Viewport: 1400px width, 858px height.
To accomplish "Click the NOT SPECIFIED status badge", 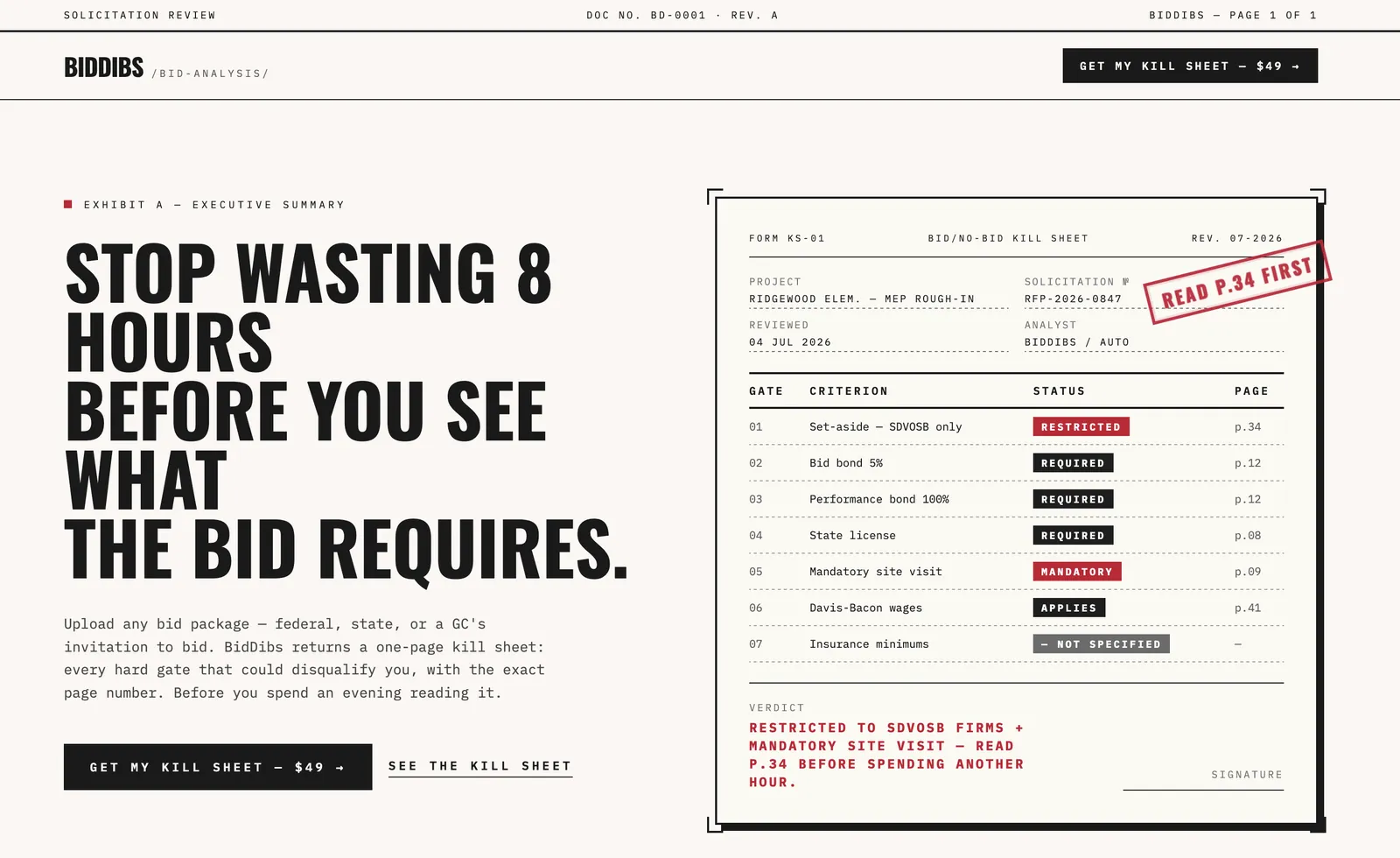I will [x=1101, y=643].
